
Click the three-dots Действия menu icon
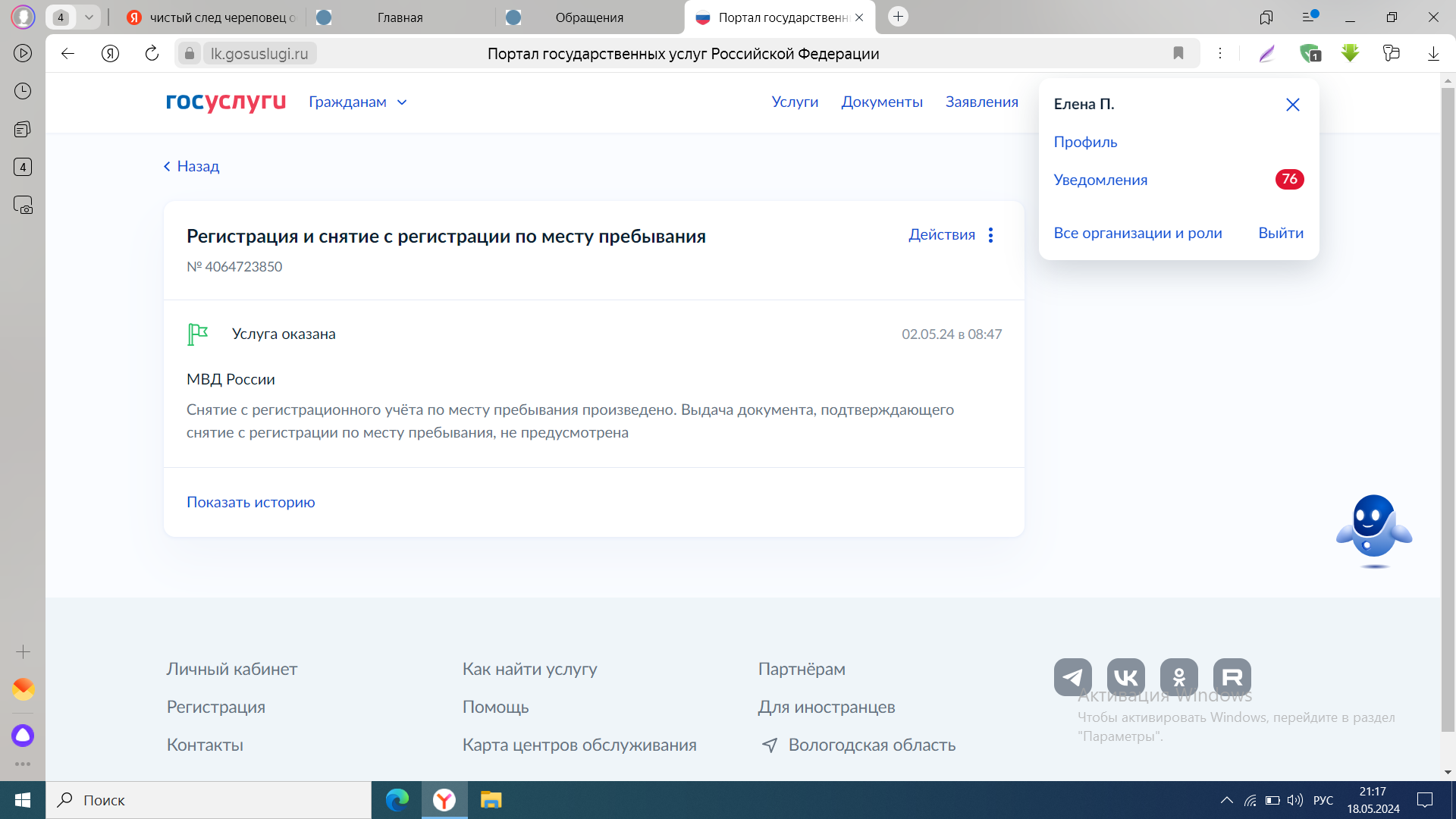tap(990, 235)
